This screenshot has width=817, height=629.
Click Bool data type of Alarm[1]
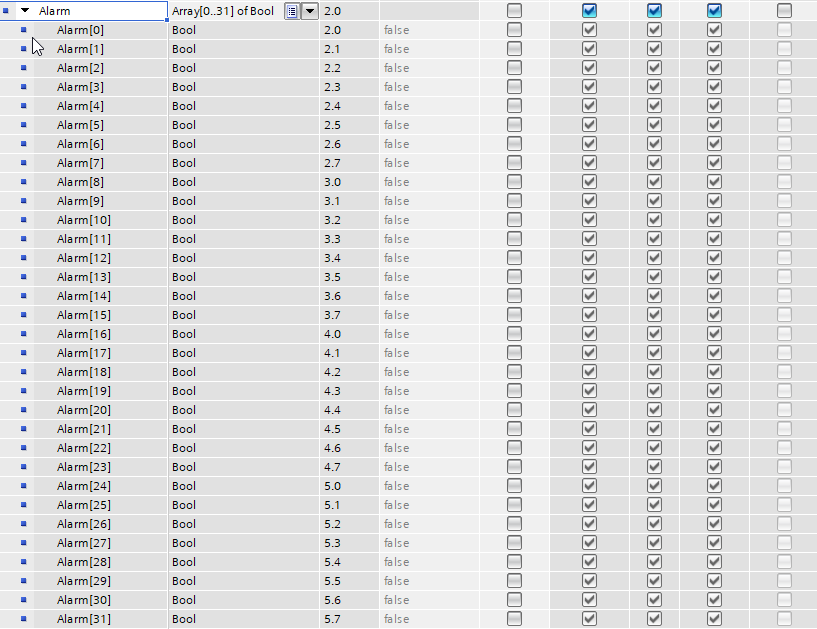point(184,49)
